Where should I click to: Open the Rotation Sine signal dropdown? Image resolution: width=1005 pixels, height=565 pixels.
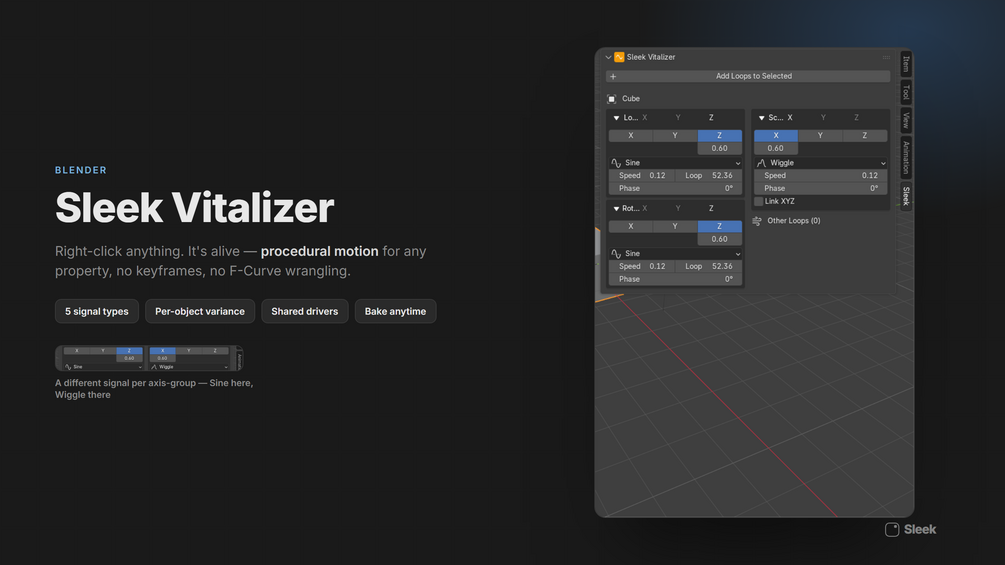tap(676, 254)
